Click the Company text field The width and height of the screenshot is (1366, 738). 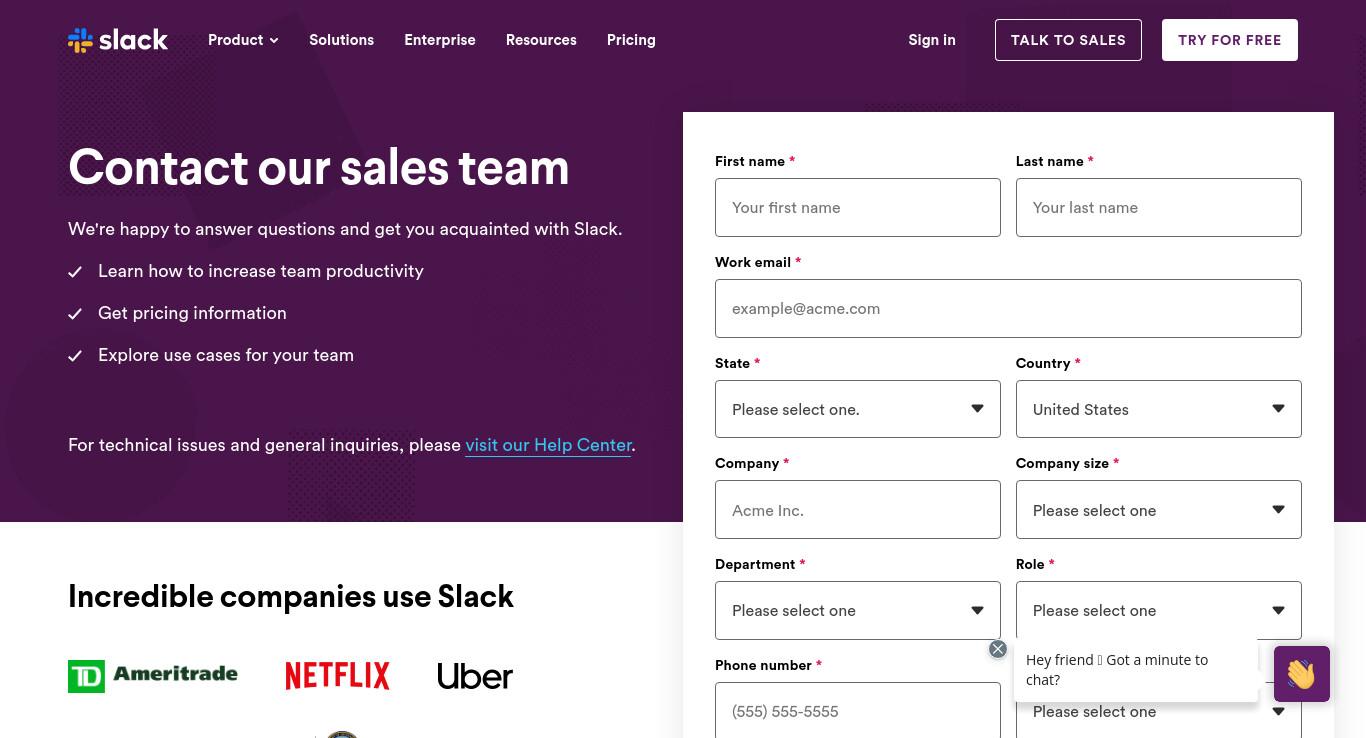(858, 510)
